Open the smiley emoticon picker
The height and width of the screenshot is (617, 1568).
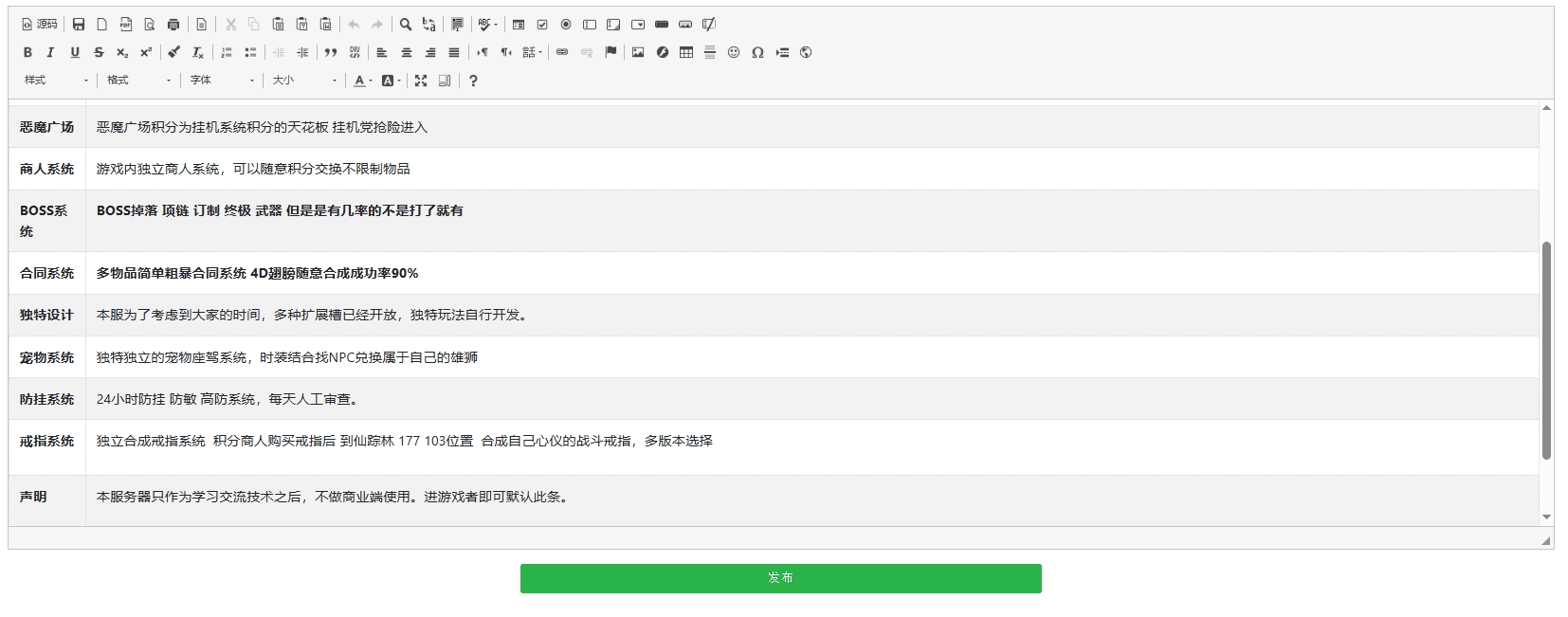pyautogui.click(x=734, y=52)
